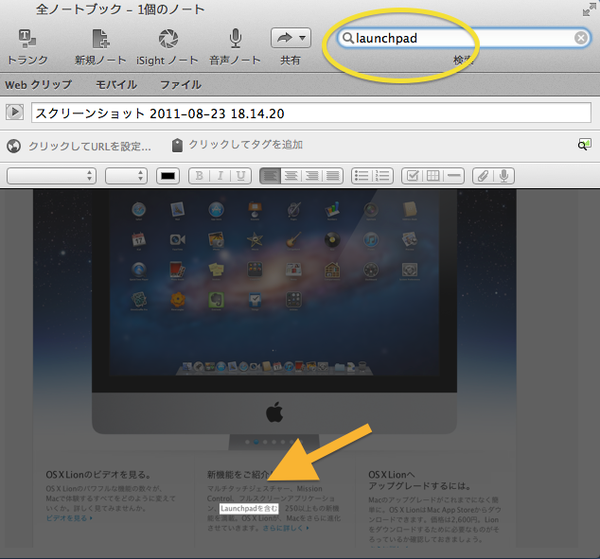Viewport: 600px width, 559px height.
Task: Add a tag via クリックしてタグを追加
Action: [x=246, y=145]
